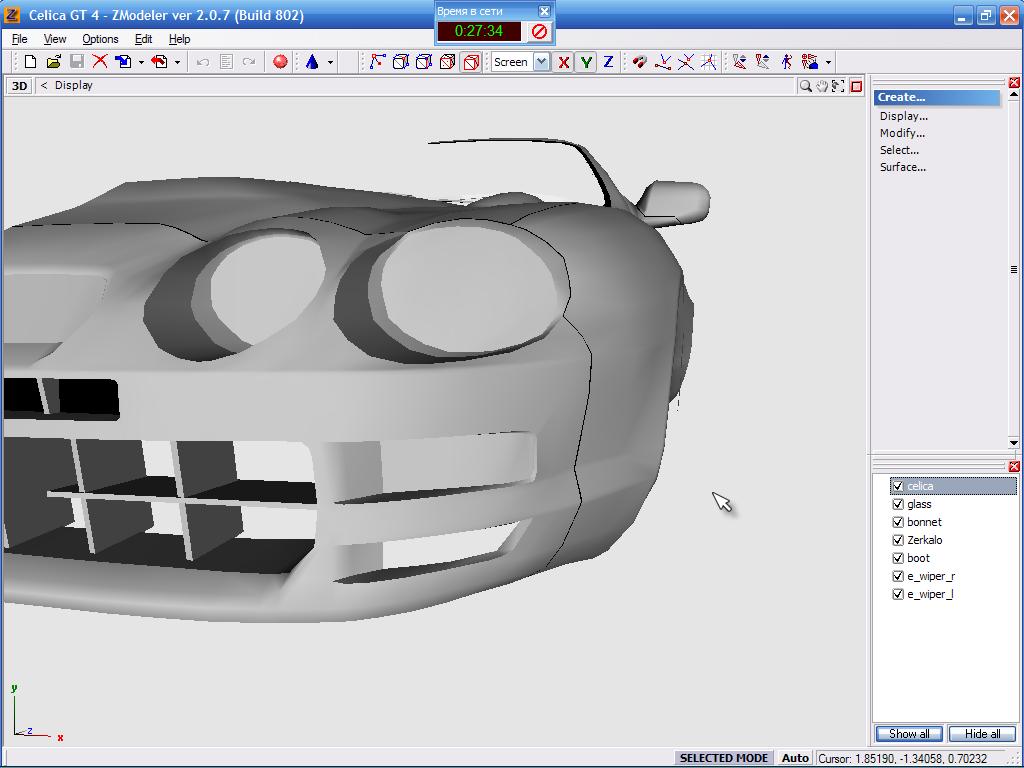Click the magnet snap icon
Viewport: 1024px width, 768px height.
click(639, 62)
